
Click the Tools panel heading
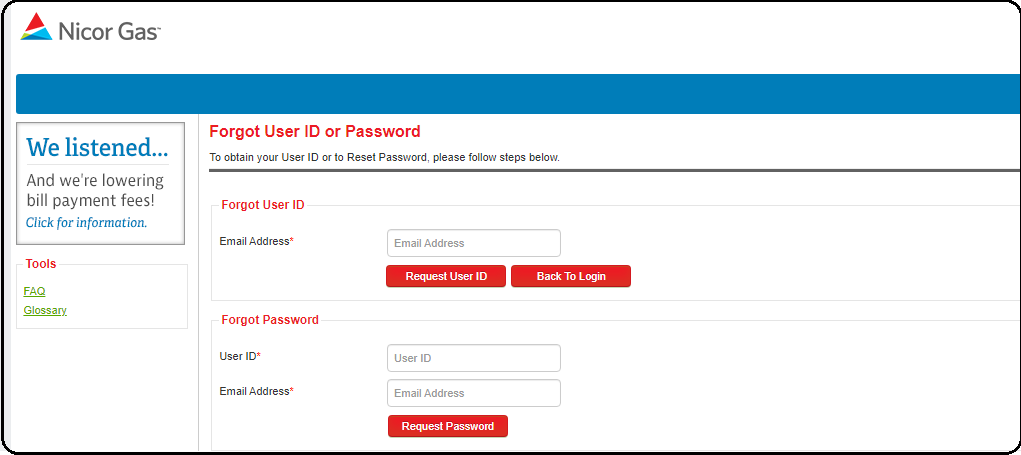(41, 264)
